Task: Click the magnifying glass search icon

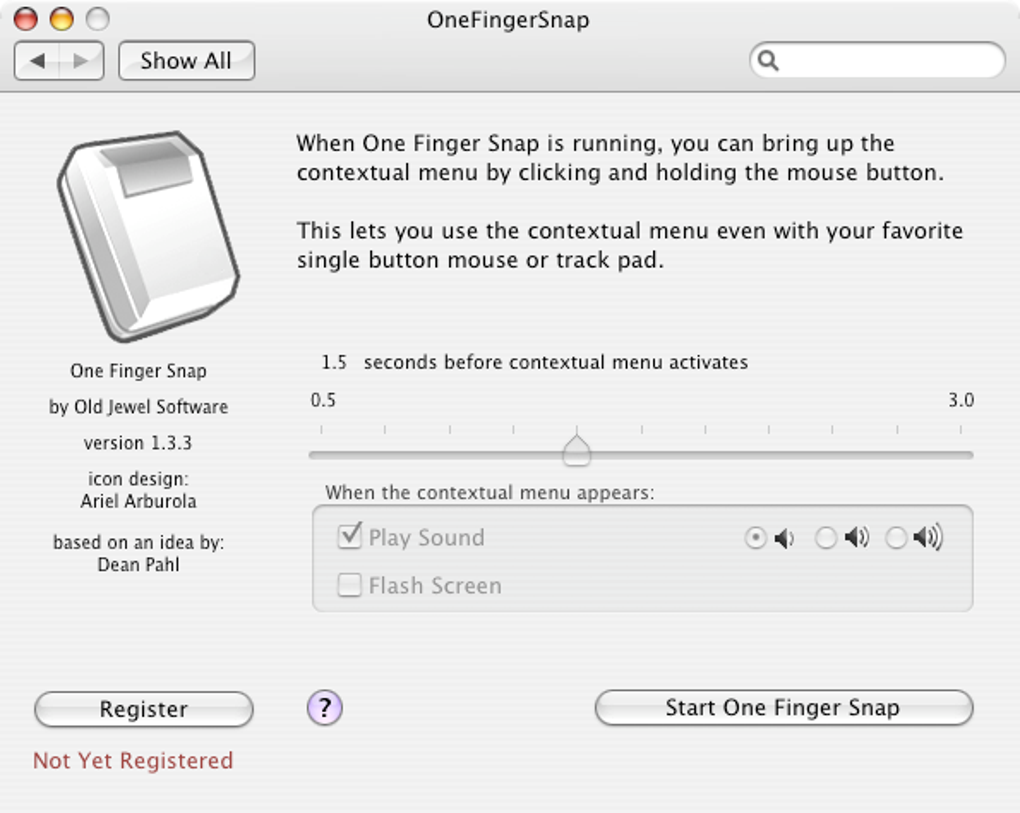Action: pos(768,61)
